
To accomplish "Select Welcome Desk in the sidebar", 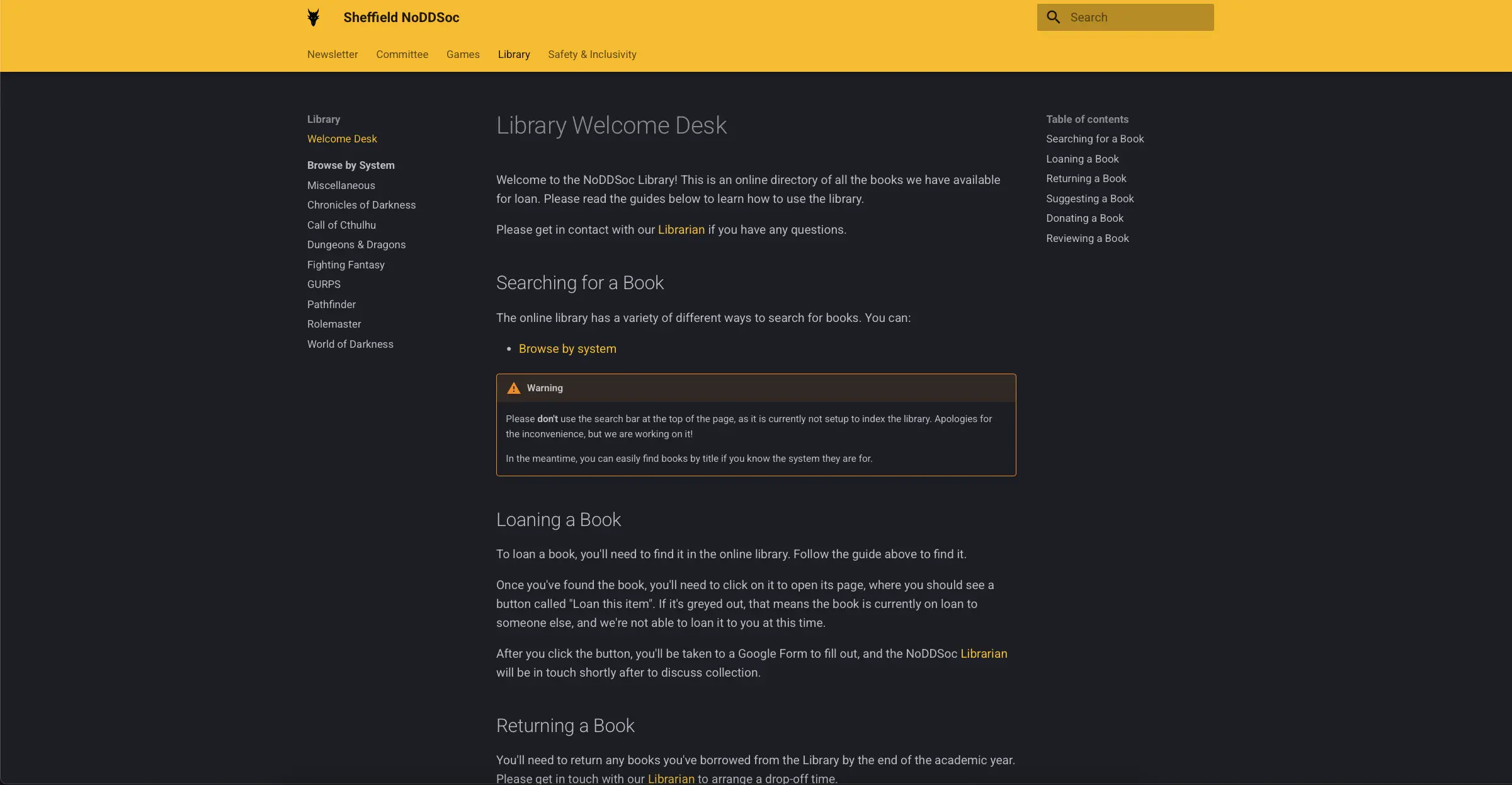I will pos(342,139).
